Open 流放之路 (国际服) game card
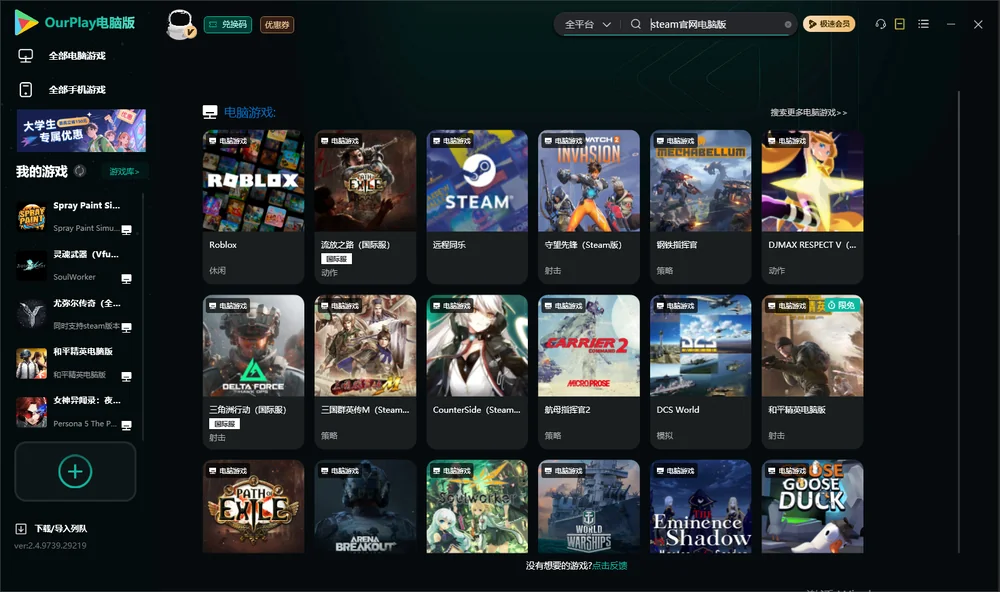The image size is (1000, 592). pos(365,207)
